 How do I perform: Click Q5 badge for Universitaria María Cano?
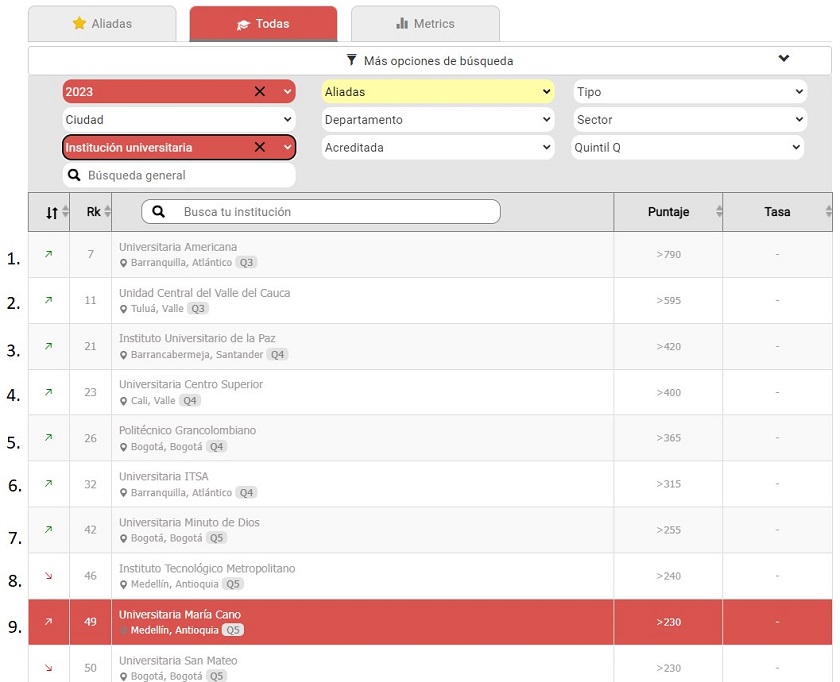pos(233,630)
